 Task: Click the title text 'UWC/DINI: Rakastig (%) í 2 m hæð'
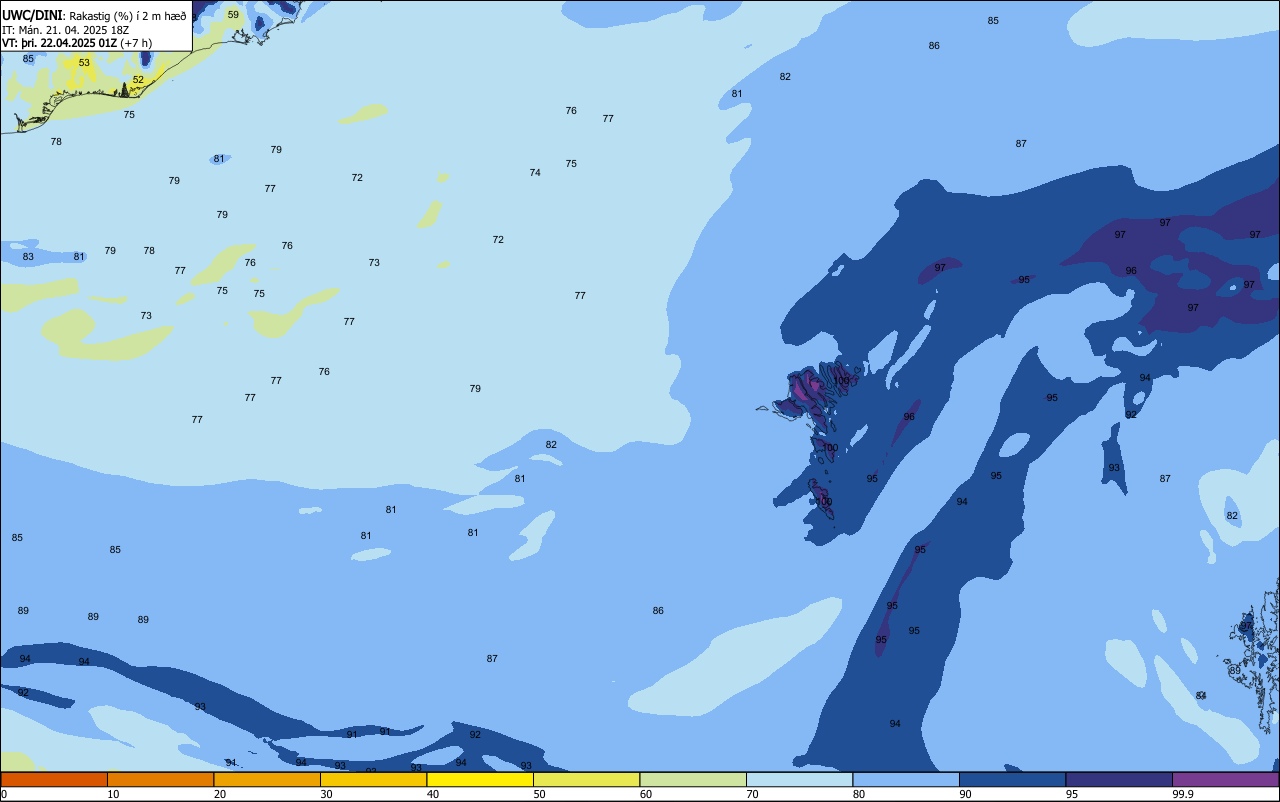94,15
